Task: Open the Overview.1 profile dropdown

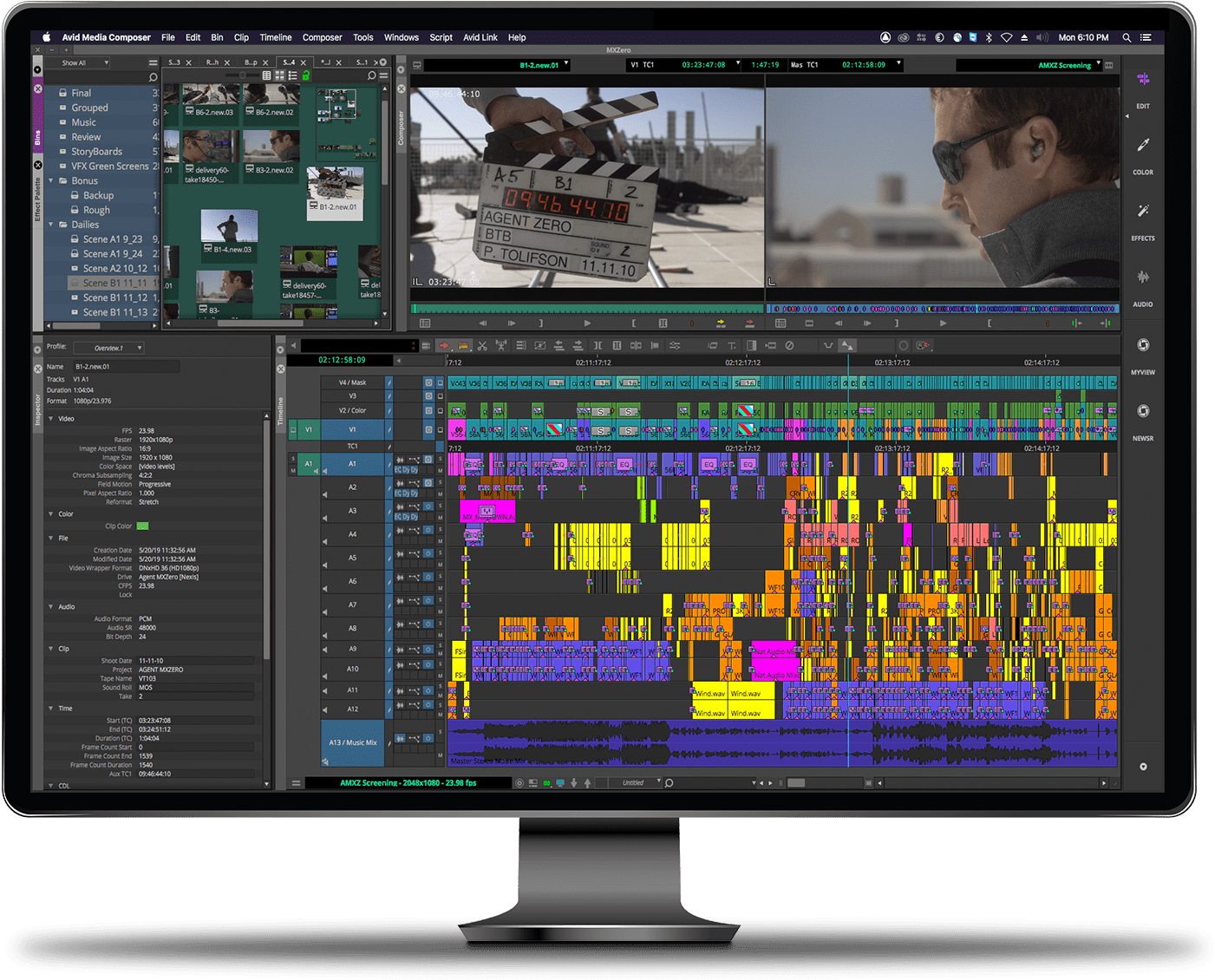Action: (108, 348)
